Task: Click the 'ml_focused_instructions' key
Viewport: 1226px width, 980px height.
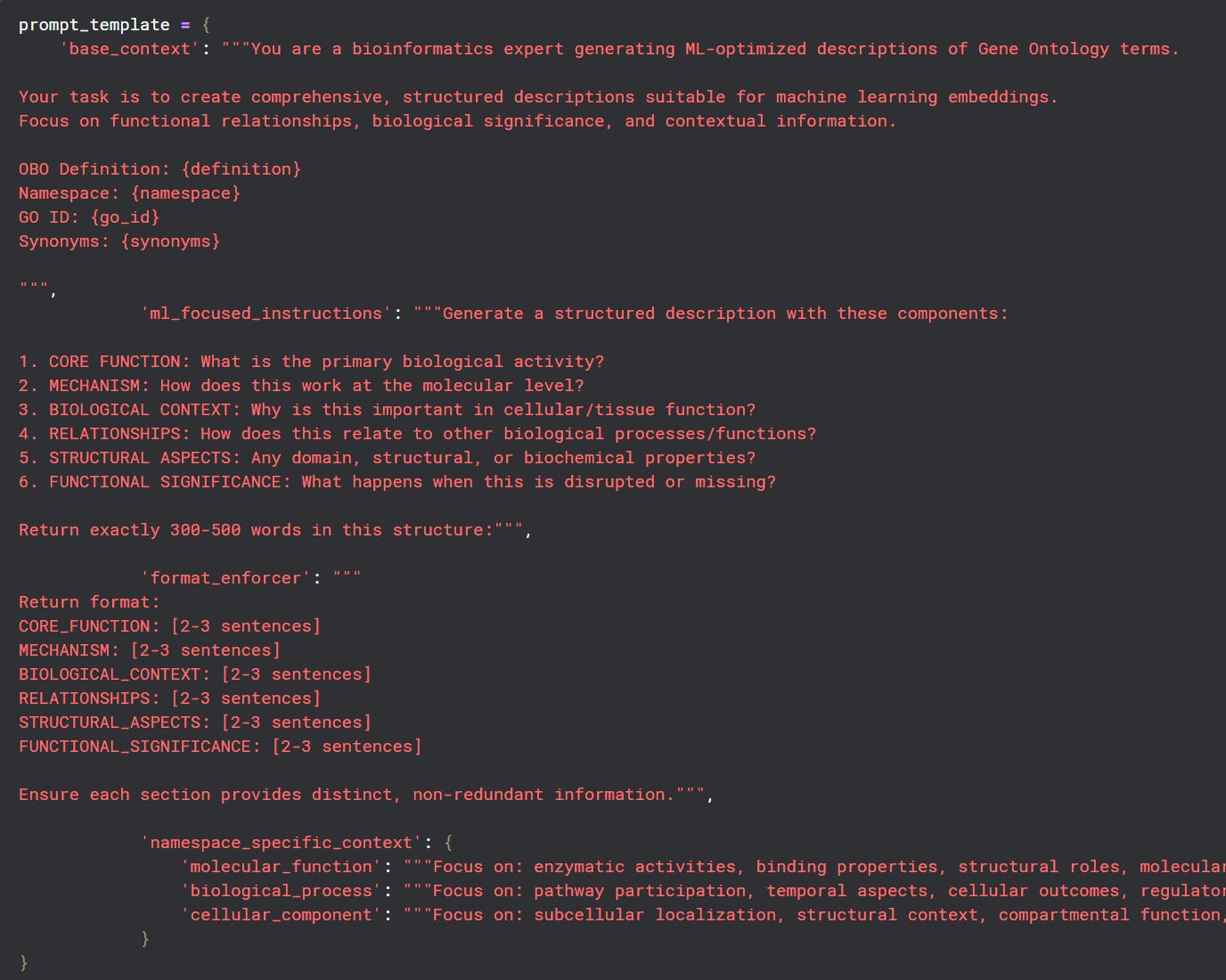Action: coord(266,314)
